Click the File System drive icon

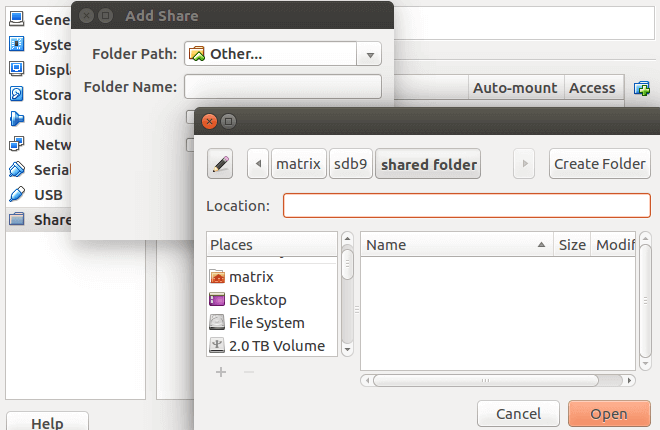tap(218, 323)
